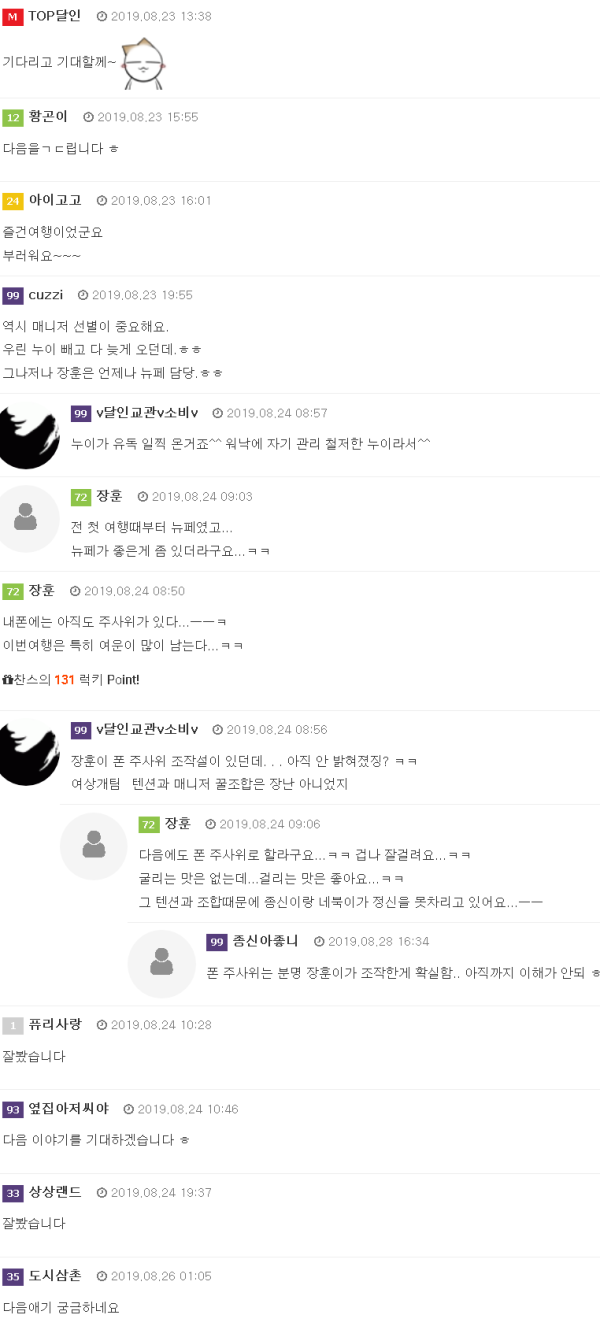This screenshot has width=600, height=1326.
Task: Click the username 상상랜드
Action: click(55, 1192)
